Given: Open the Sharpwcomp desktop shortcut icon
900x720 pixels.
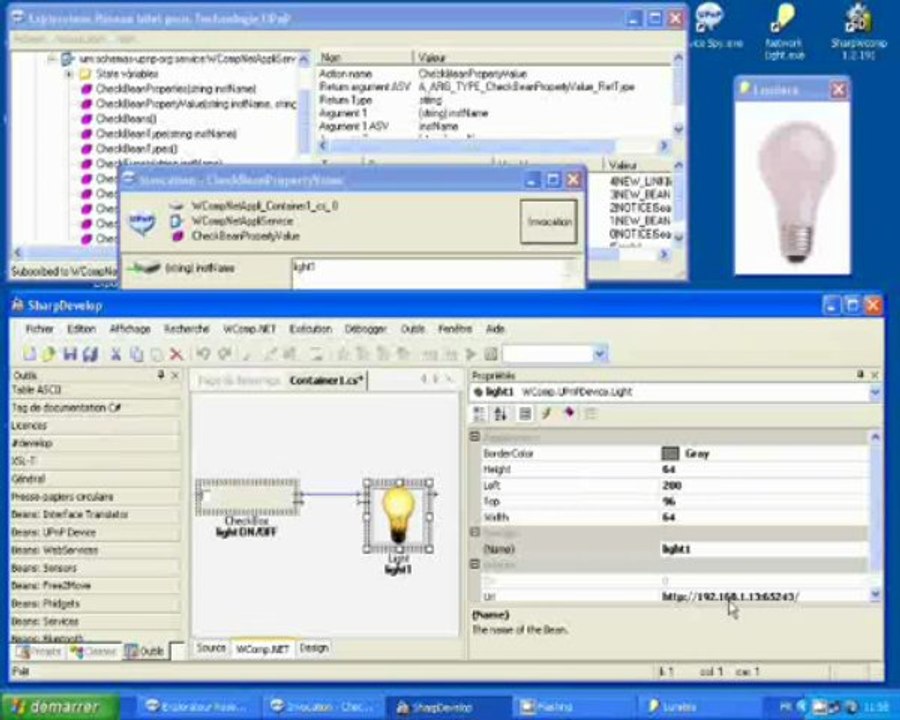Looking at the screenshot, I should (x=859, y=30).
